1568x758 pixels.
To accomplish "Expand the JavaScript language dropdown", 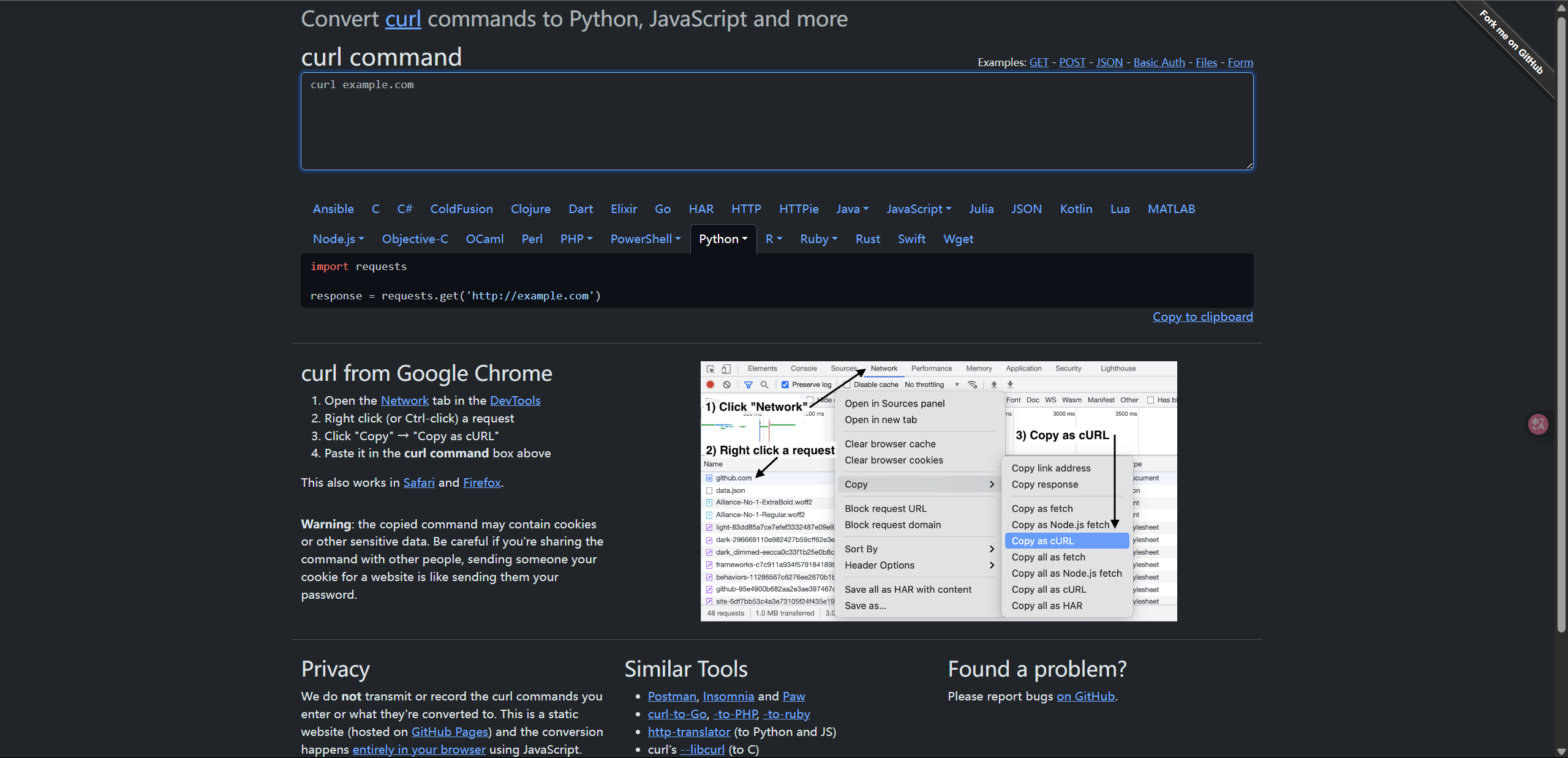I will coord(918,209).
